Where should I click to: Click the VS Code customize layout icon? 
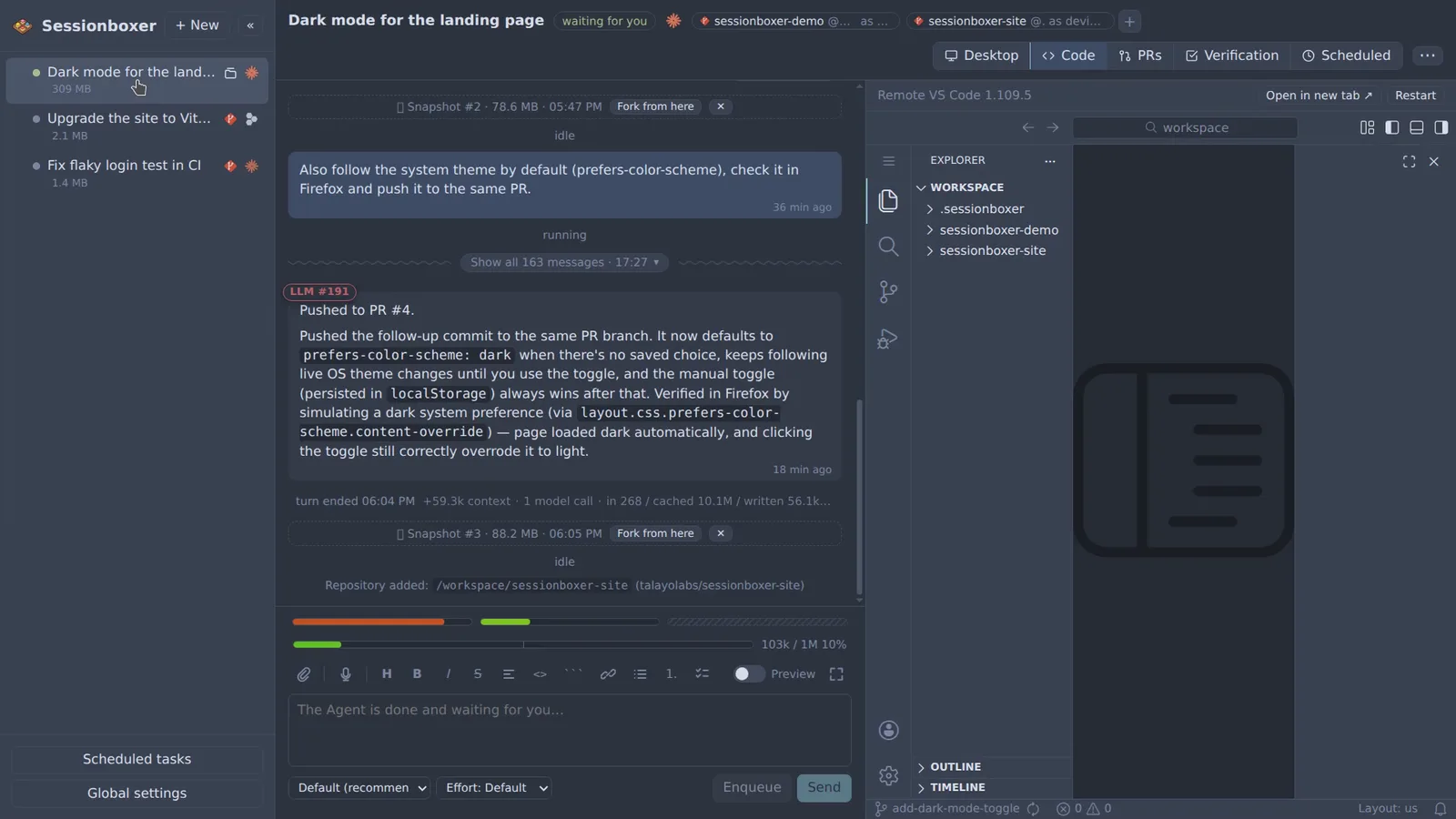(1367, 127)
